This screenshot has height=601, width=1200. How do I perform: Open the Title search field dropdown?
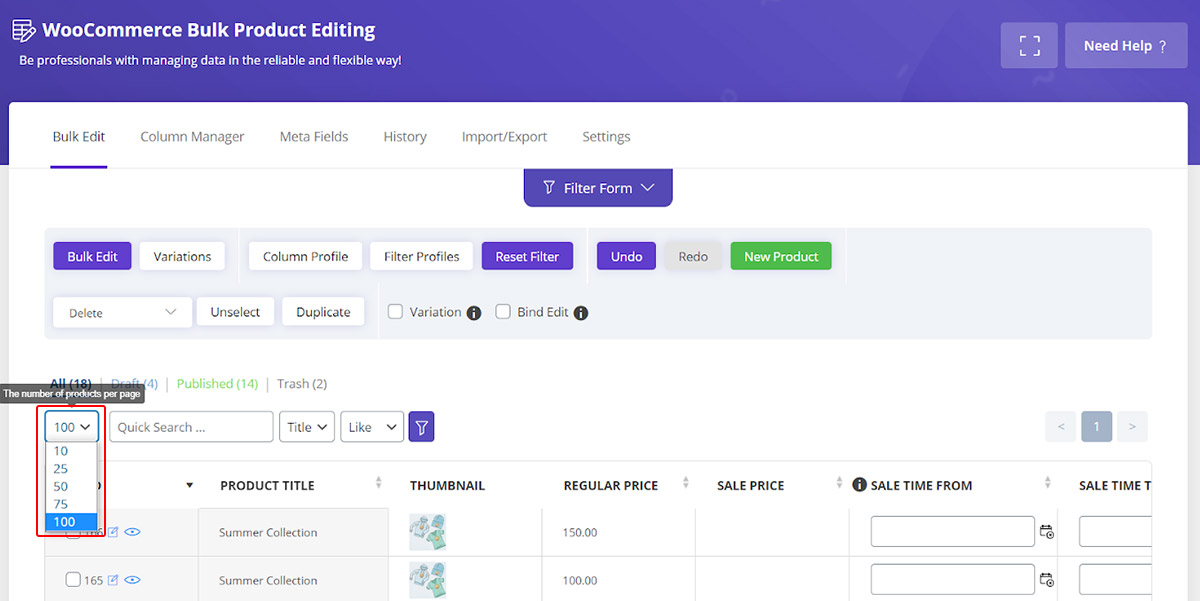(x=307, y=427)
